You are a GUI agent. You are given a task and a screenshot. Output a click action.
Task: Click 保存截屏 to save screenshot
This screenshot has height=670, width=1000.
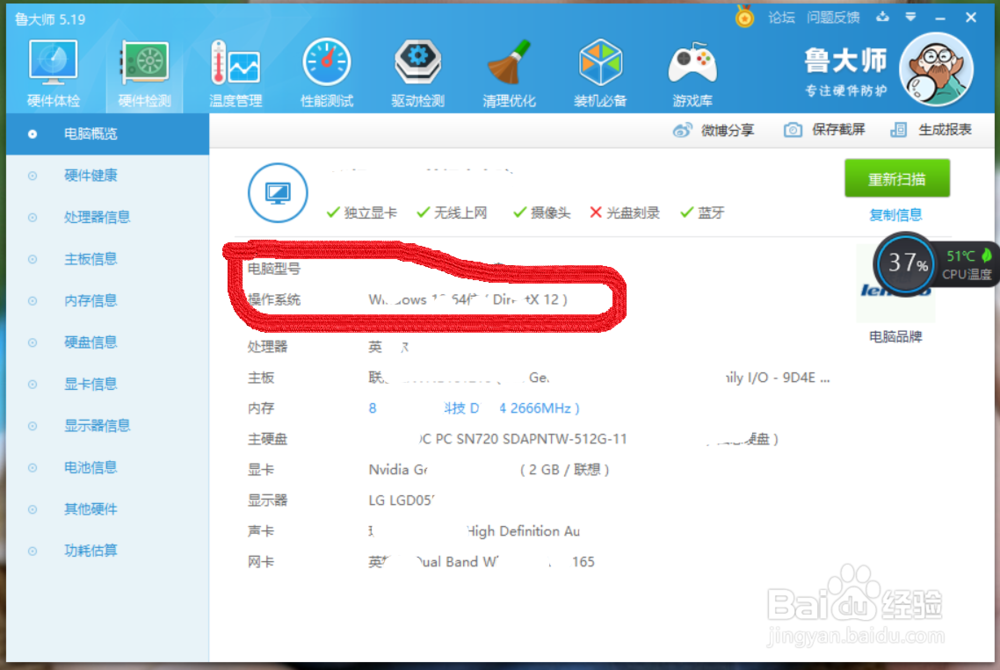[824, 130]
